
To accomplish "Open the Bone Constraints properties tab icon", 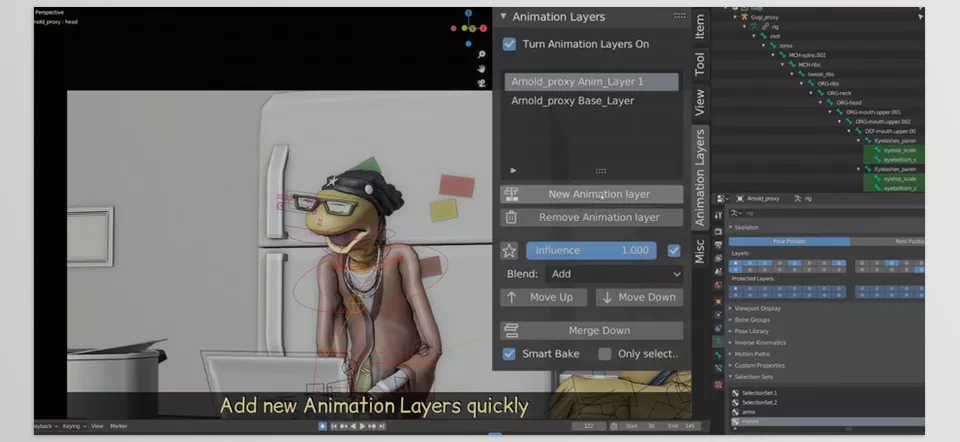I will click(x=718, y=369).
